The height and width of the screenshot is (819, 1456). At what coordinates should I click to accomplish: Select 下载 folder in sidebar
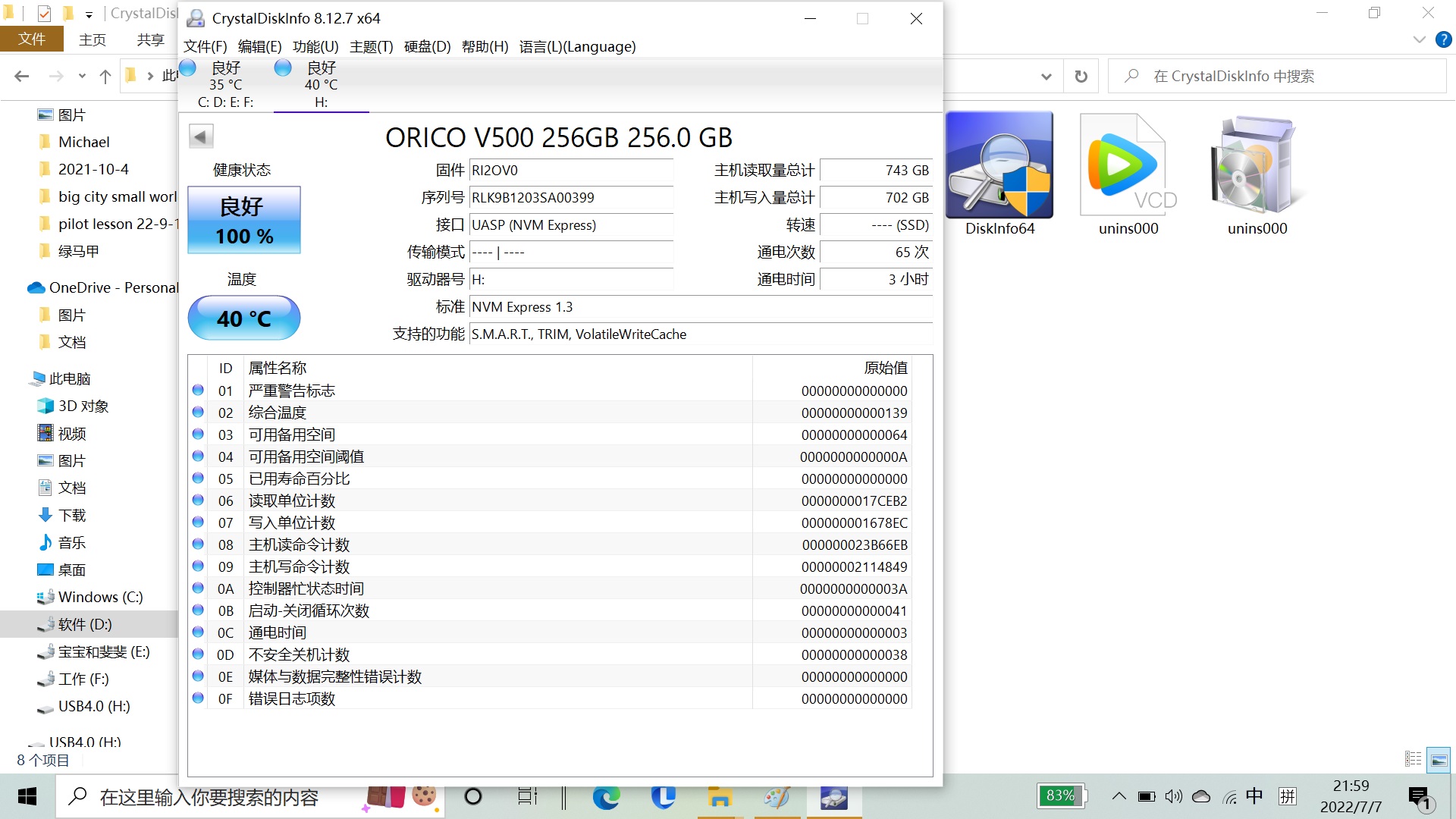pos(71,515)
